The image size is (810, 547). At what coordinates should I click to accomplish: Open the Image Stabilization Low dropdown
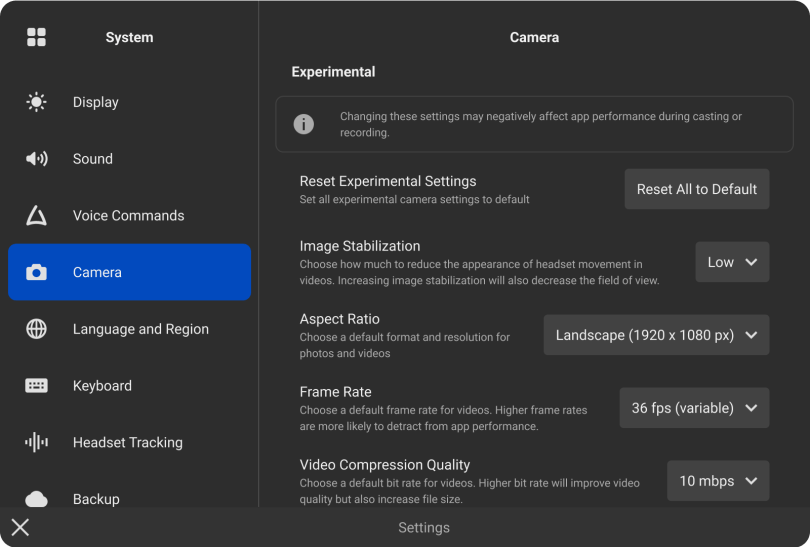[732, 262]
